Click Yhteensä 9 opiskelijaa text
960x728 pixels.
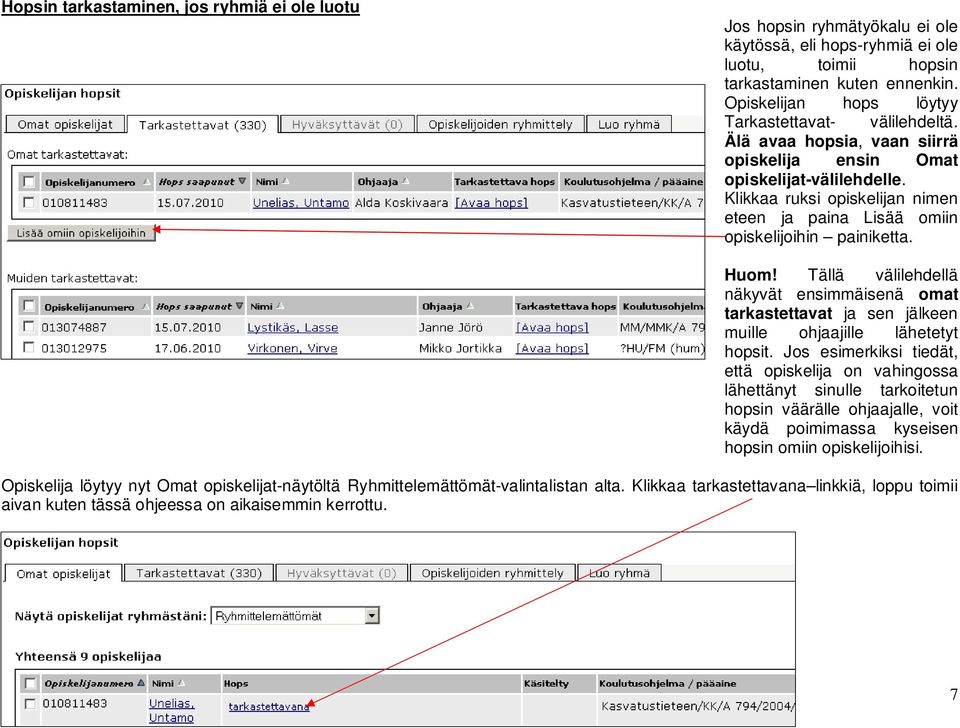(88, 656)
